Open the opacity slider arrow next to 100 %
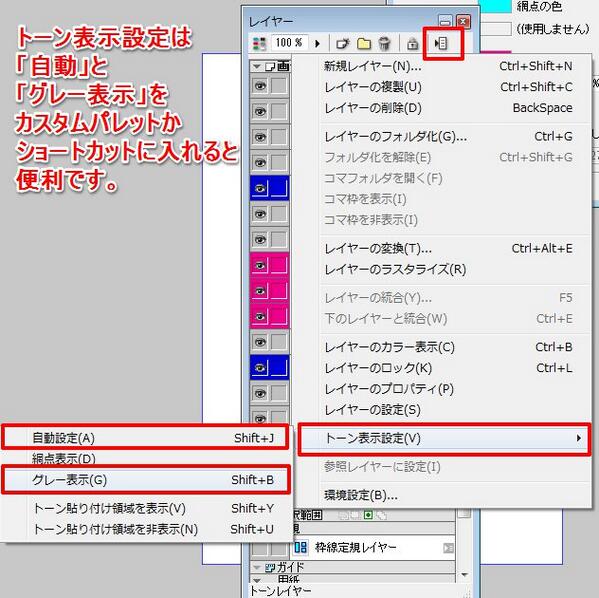Viewport: 599px width, 598px height. 317,44
